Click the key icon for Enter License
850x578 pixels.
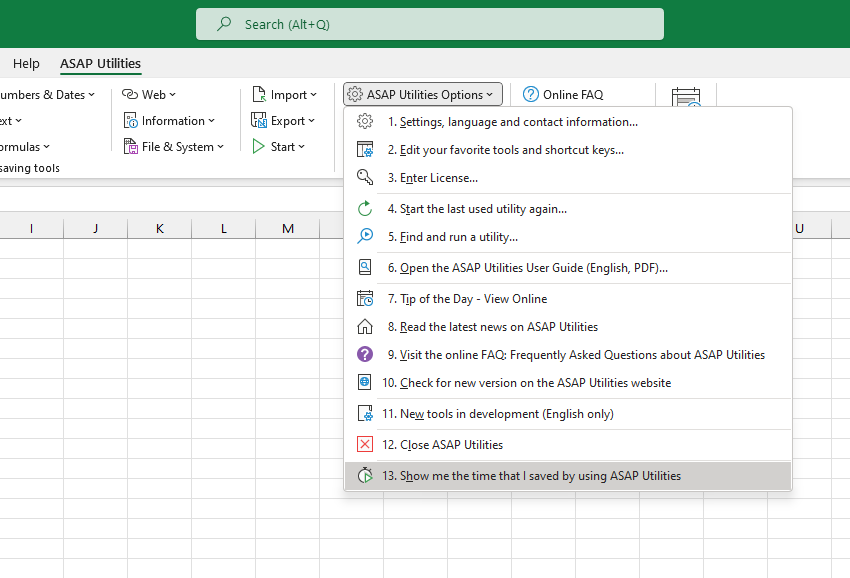pyautogui.click(x=365, y=177)
